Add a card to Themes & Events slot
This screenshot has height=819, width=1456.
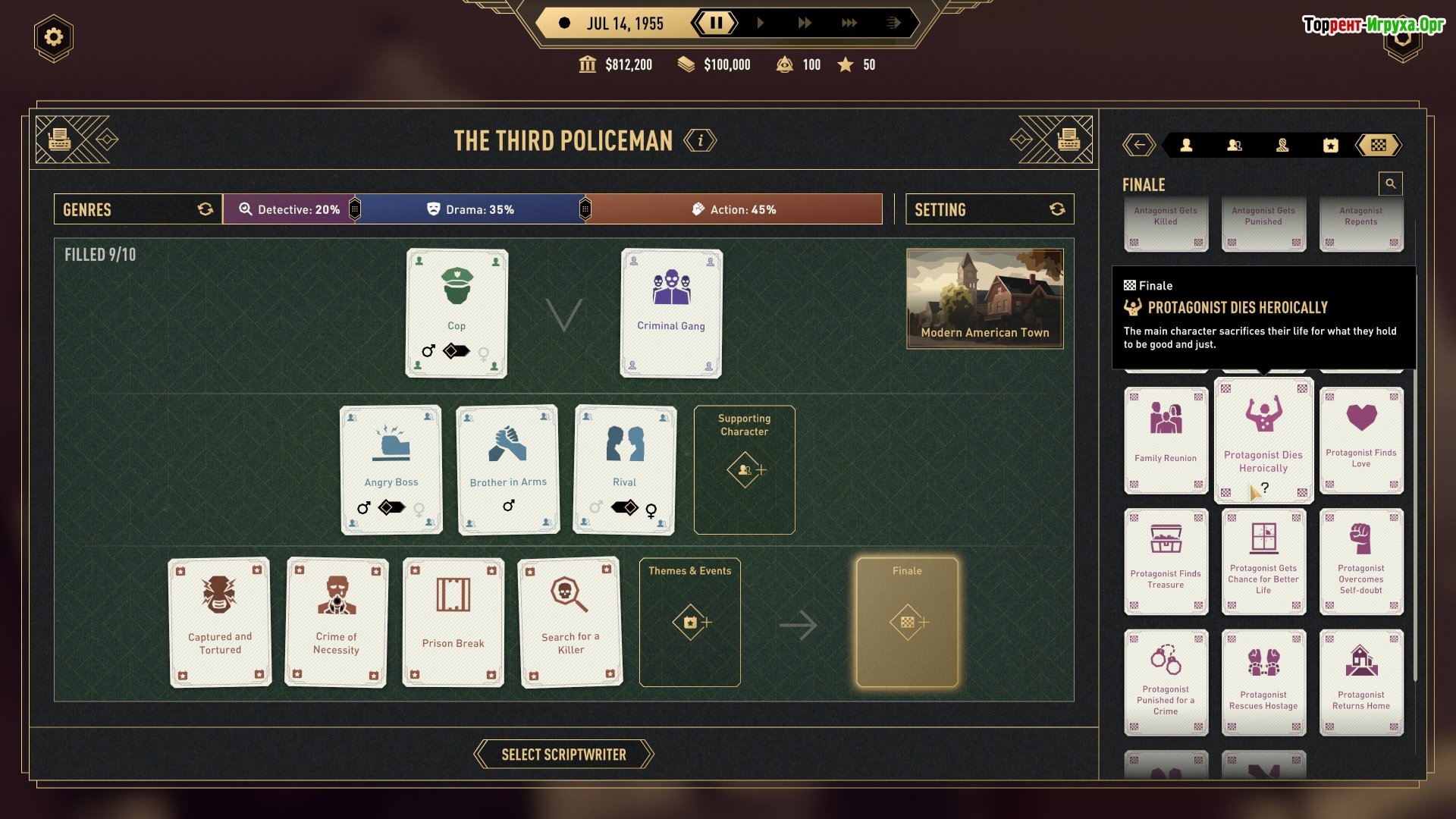pos(690,622)
